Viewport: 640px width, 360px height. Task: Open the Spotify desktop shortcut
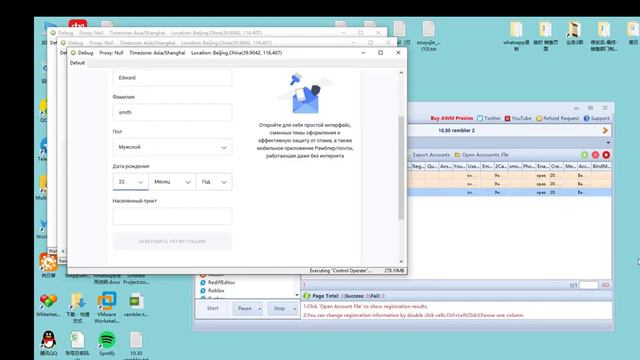pos(107,343)
